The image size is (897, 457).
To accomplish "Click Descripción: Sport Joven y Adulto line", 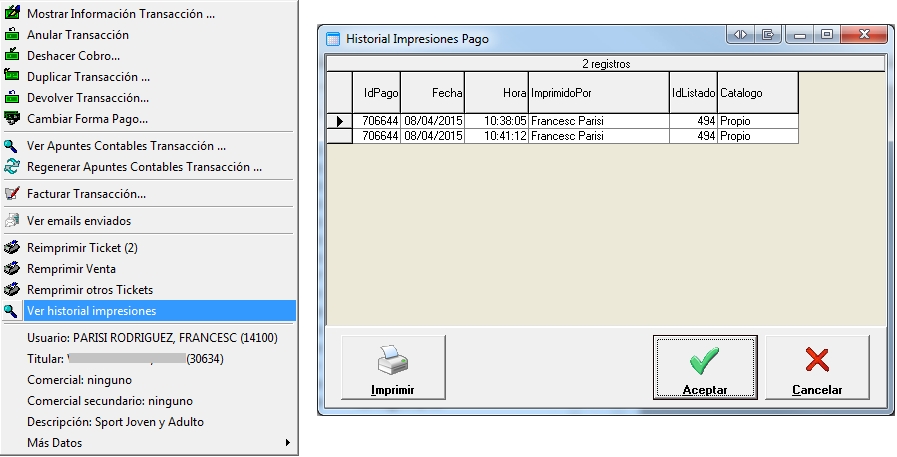I will (x=116, y=422).
